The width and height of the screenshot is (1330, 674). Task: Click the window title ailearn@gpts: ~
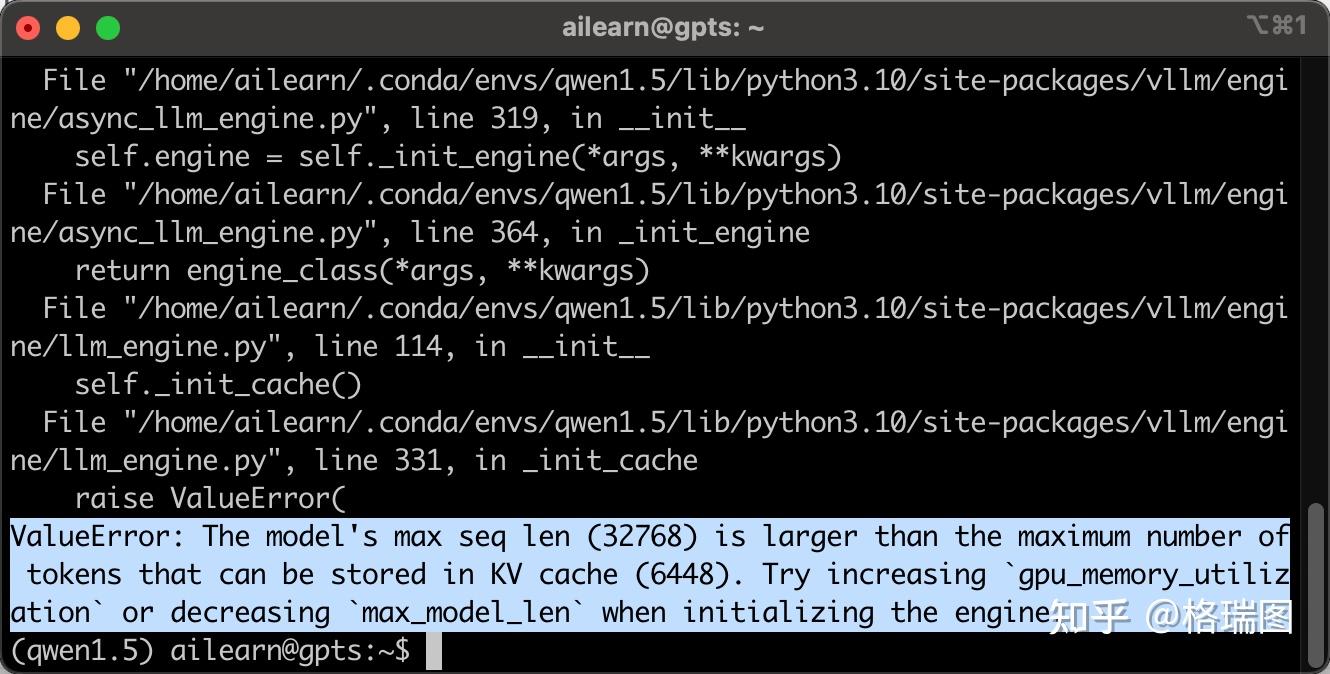tap(663, 28)
